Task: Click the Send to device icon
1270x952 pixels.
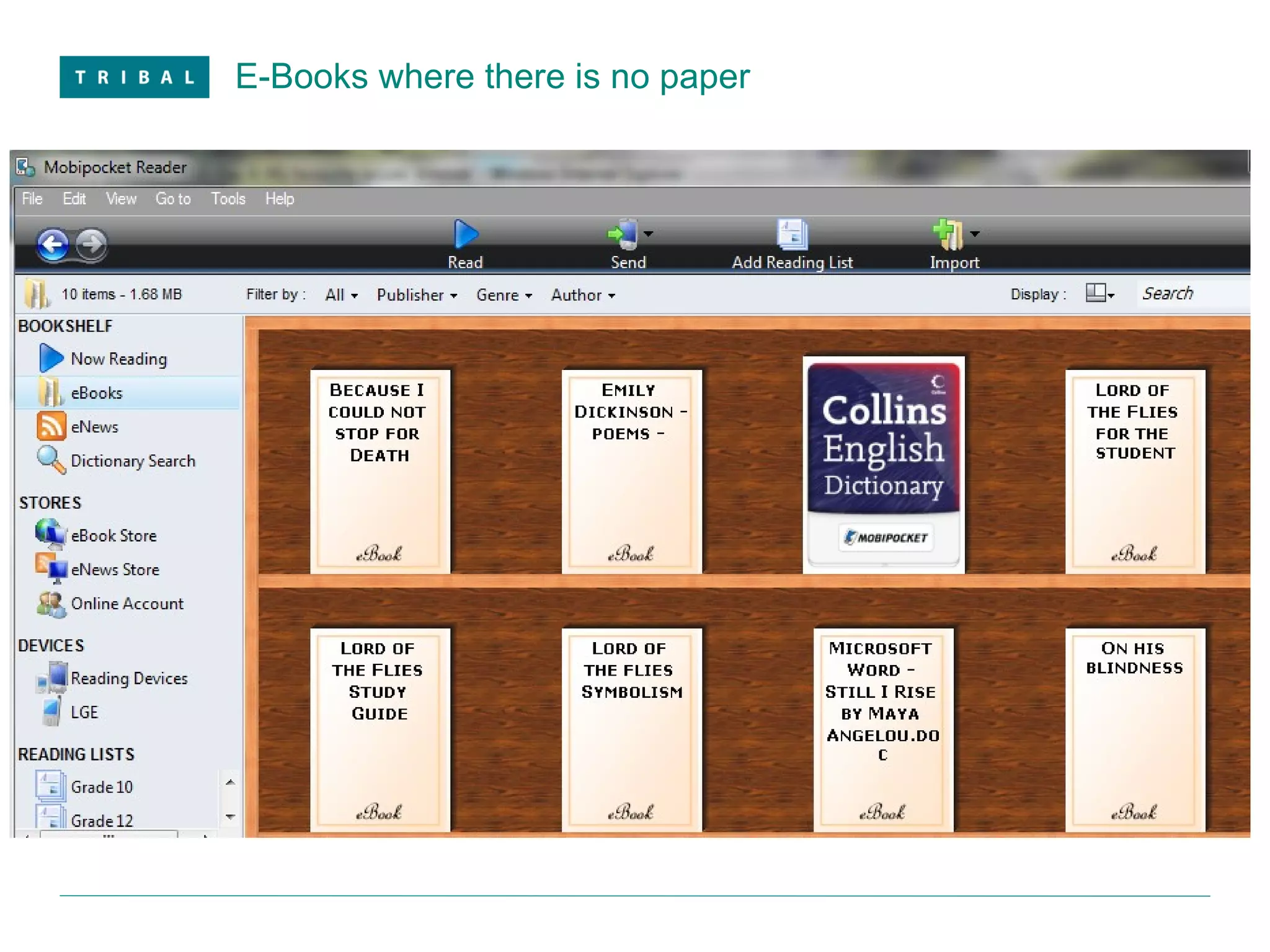Action: point(623,234)
